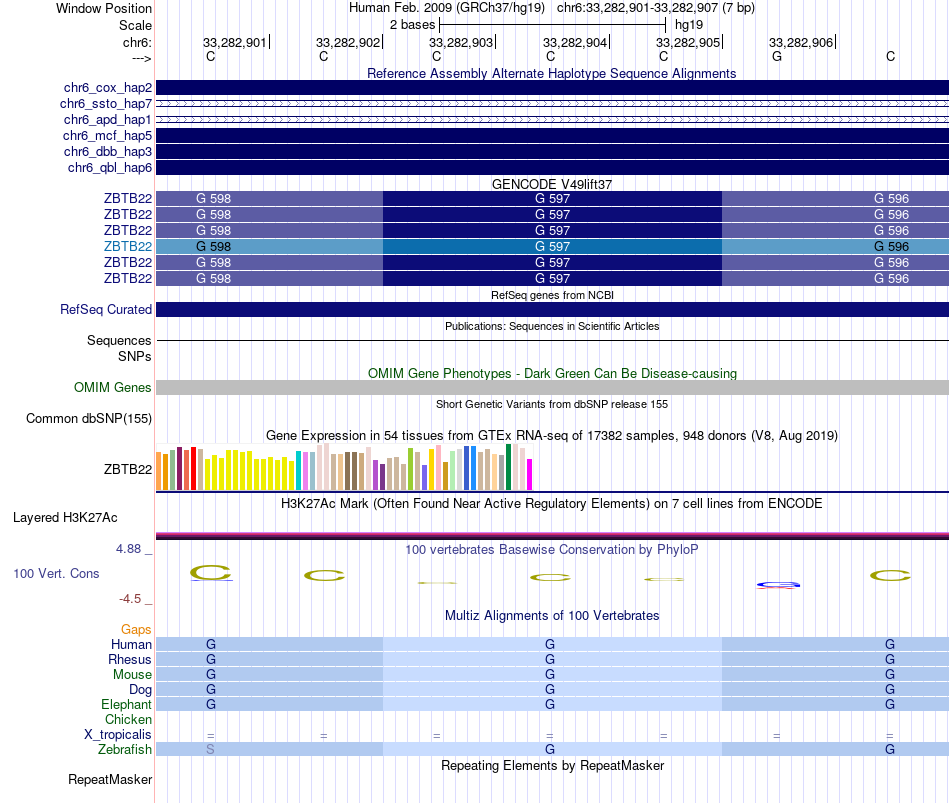Click the Dog species label
This screenshot has width=950, height=803.
point(141,690)
